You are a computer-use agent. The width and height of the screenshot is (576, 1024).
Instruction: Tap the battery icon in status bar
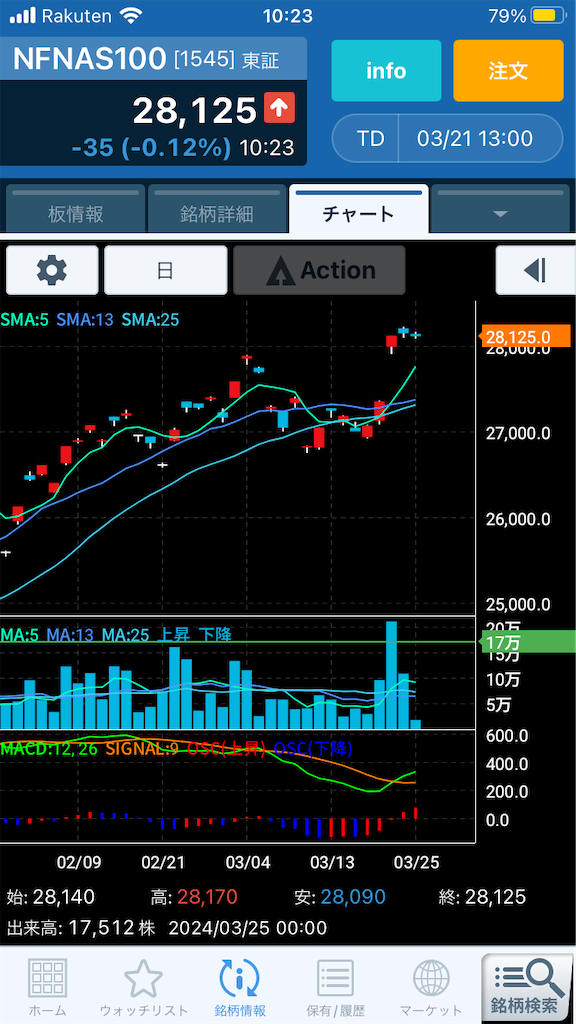pyautogui.click(x=547, y=16)
